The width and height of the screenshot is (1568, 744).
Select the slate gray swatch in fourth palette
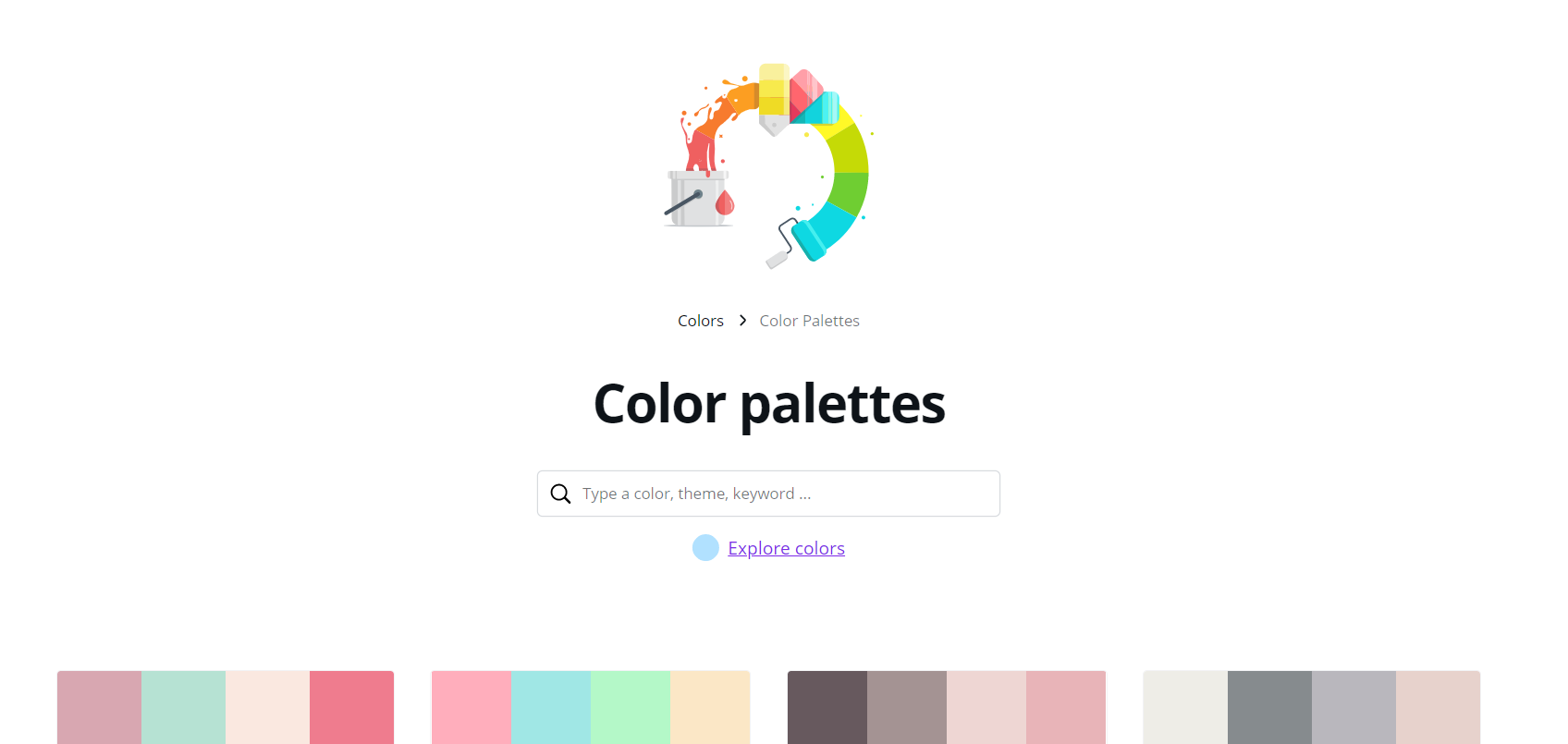coord(1269,707)
